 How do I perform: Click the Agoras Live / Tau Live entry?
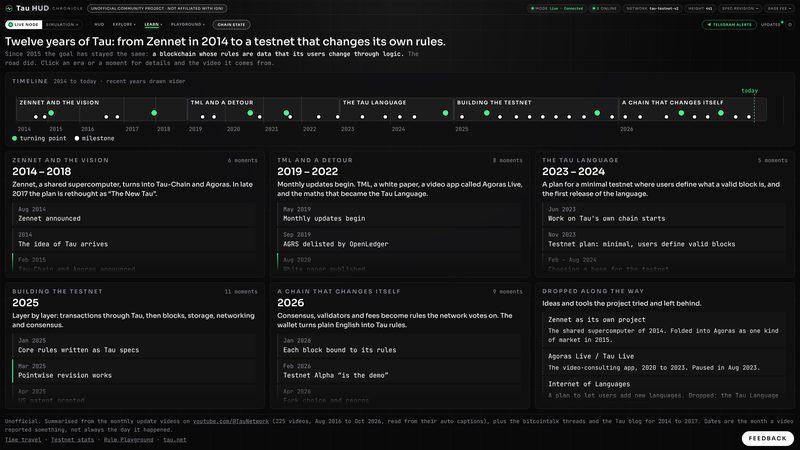point(664,362)
